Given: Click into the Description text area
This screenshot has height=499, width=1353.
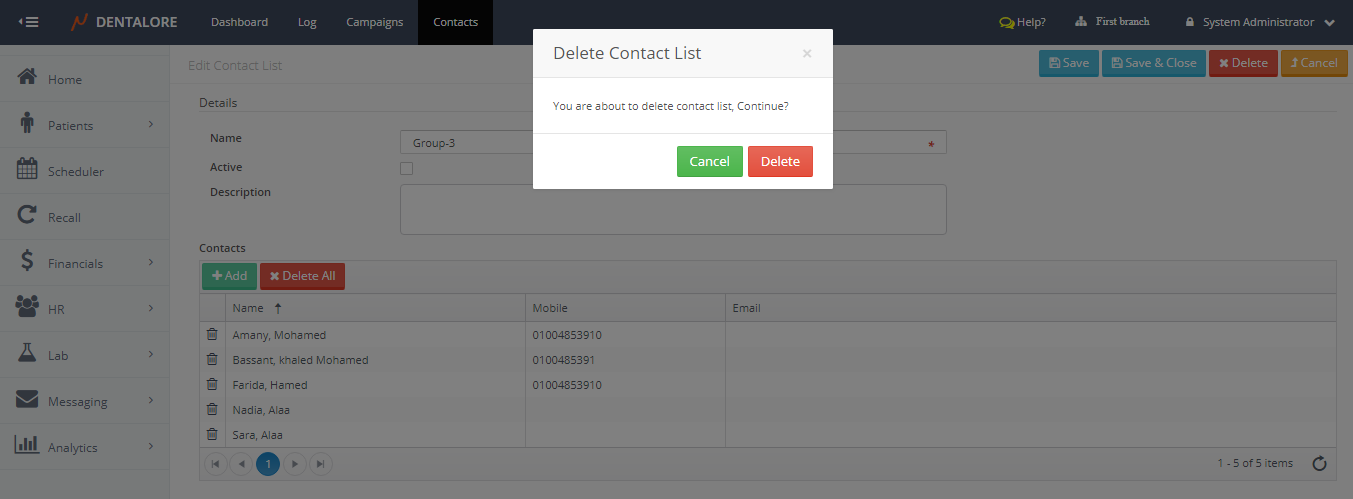Looking at the screenshot, I should tap(672, 209).
